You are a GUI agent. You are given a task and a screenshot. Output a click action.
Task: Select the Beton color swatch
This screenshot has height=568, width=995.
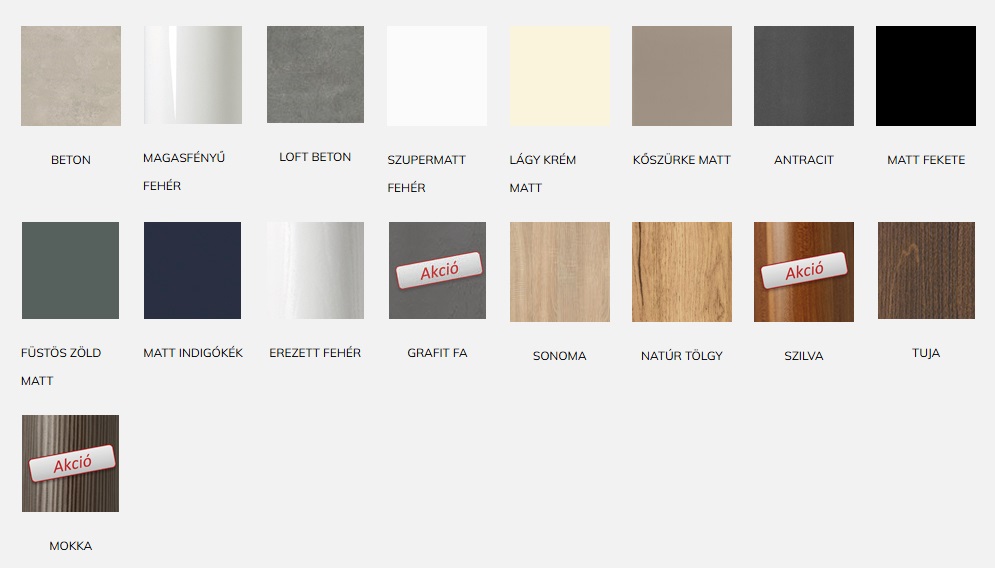tap(70, 76)
